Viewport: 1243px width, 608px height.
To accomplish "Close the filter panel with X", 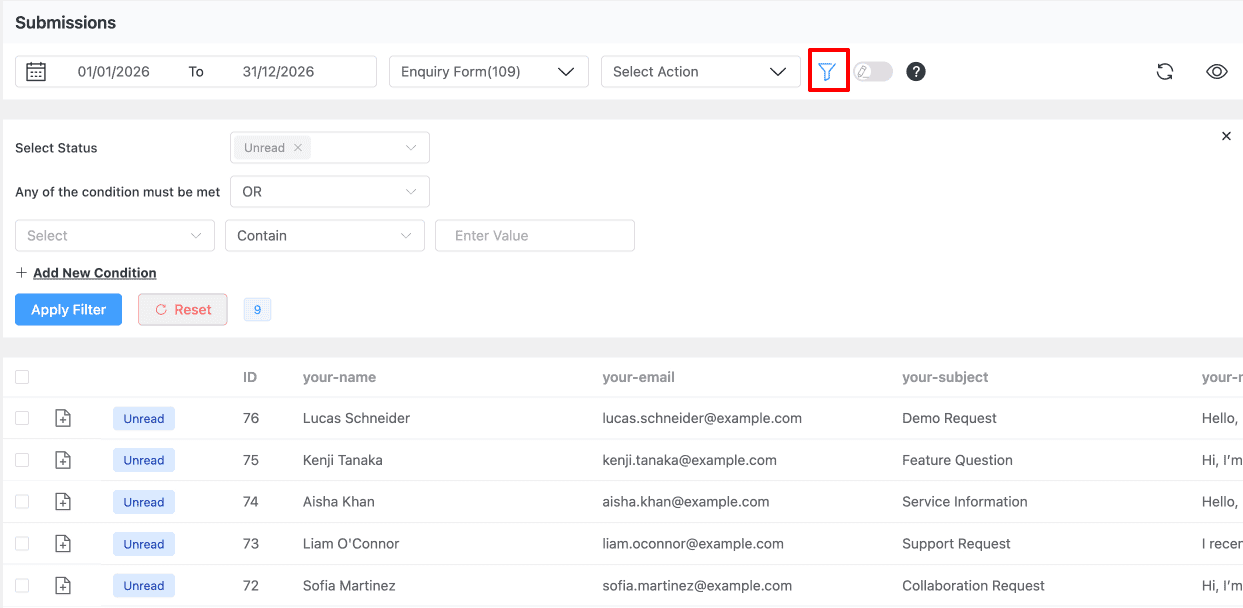I will click(x=1227, y=136).
